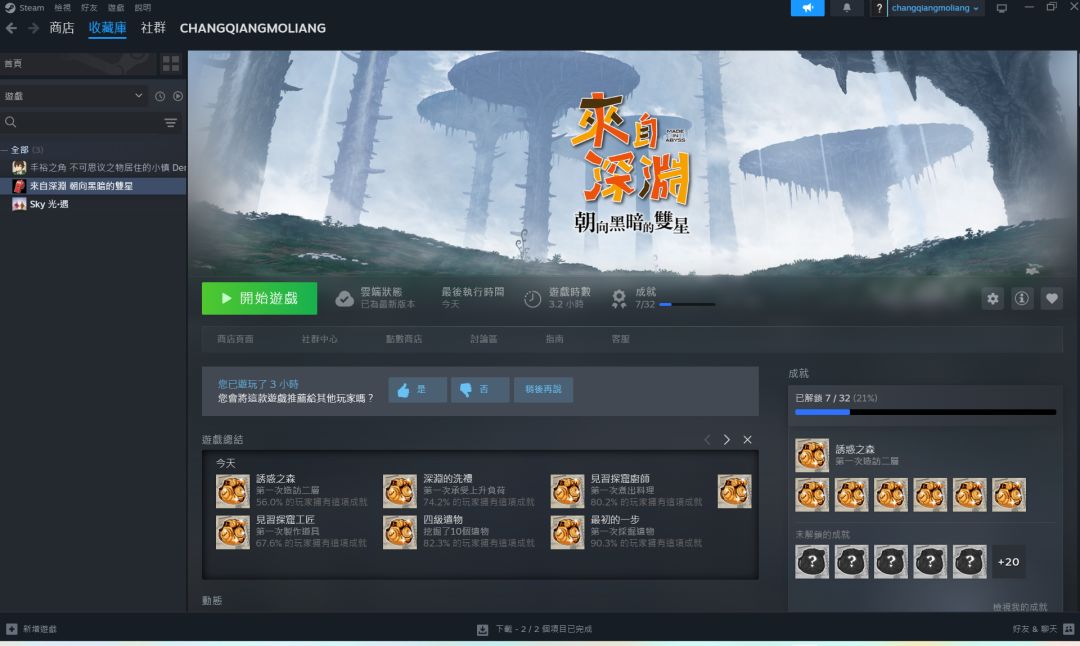1080x646 pixels.
Task: Open advanced filter options beside search
Action: [171, 123]
